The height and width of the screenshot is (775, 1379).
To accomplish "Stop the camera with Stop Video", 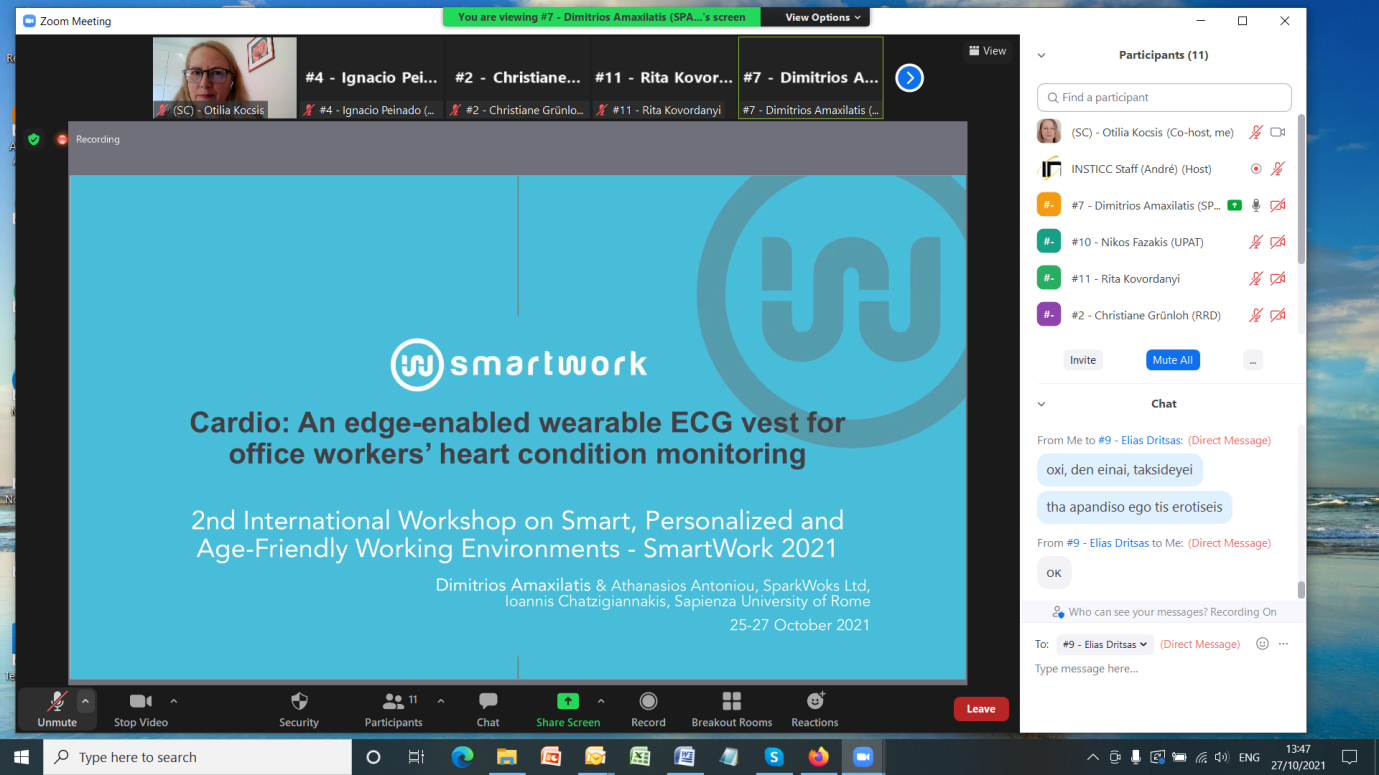I will pyautogui.click(x=141, y=709).
